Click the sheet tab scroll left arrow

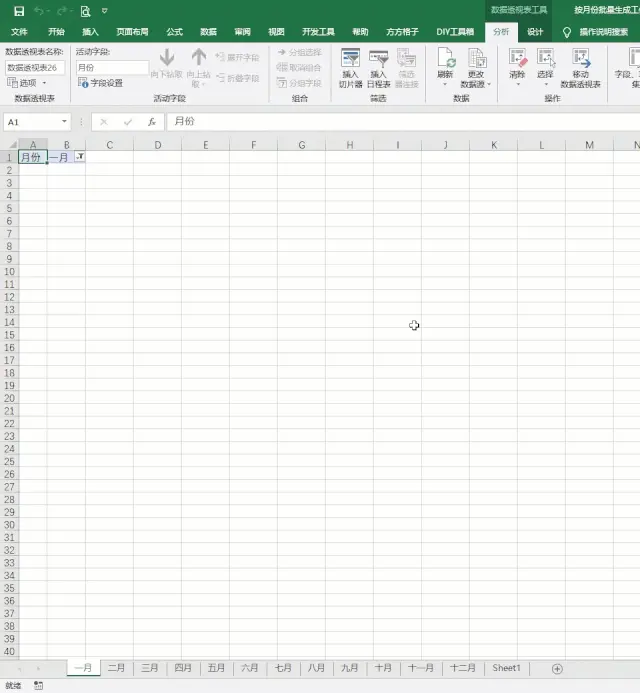pyautogui.click(x=19, y=669)
